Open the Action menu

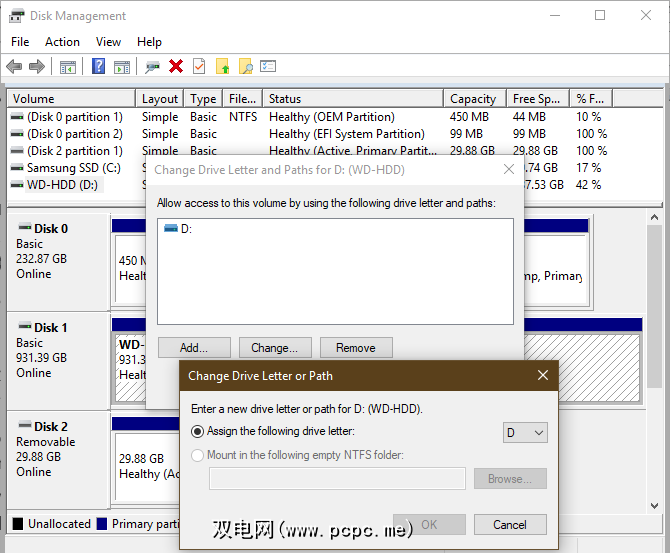coord(62,42)
